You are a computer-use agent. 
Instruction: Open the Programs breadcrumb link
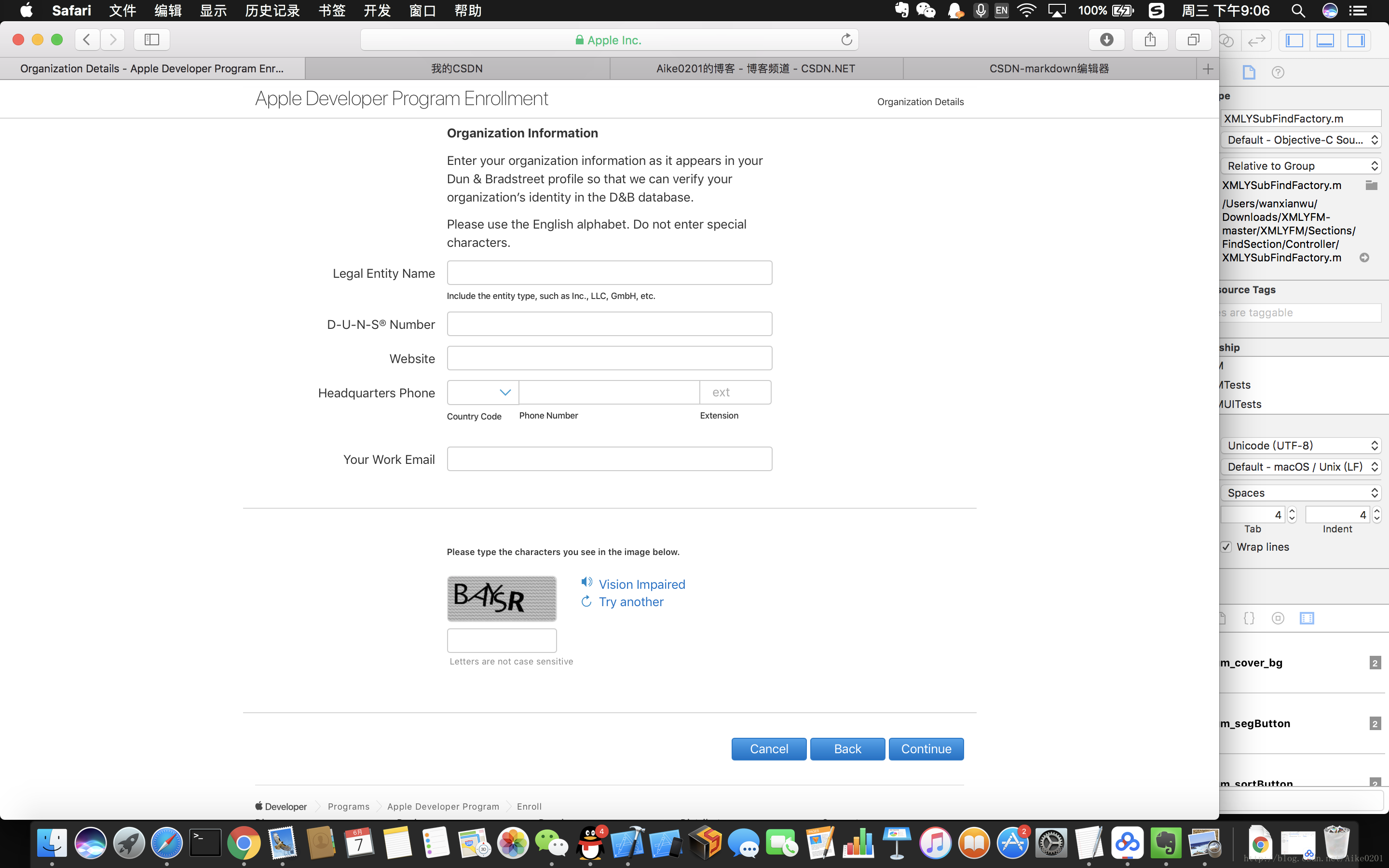(x=348, y=806)
